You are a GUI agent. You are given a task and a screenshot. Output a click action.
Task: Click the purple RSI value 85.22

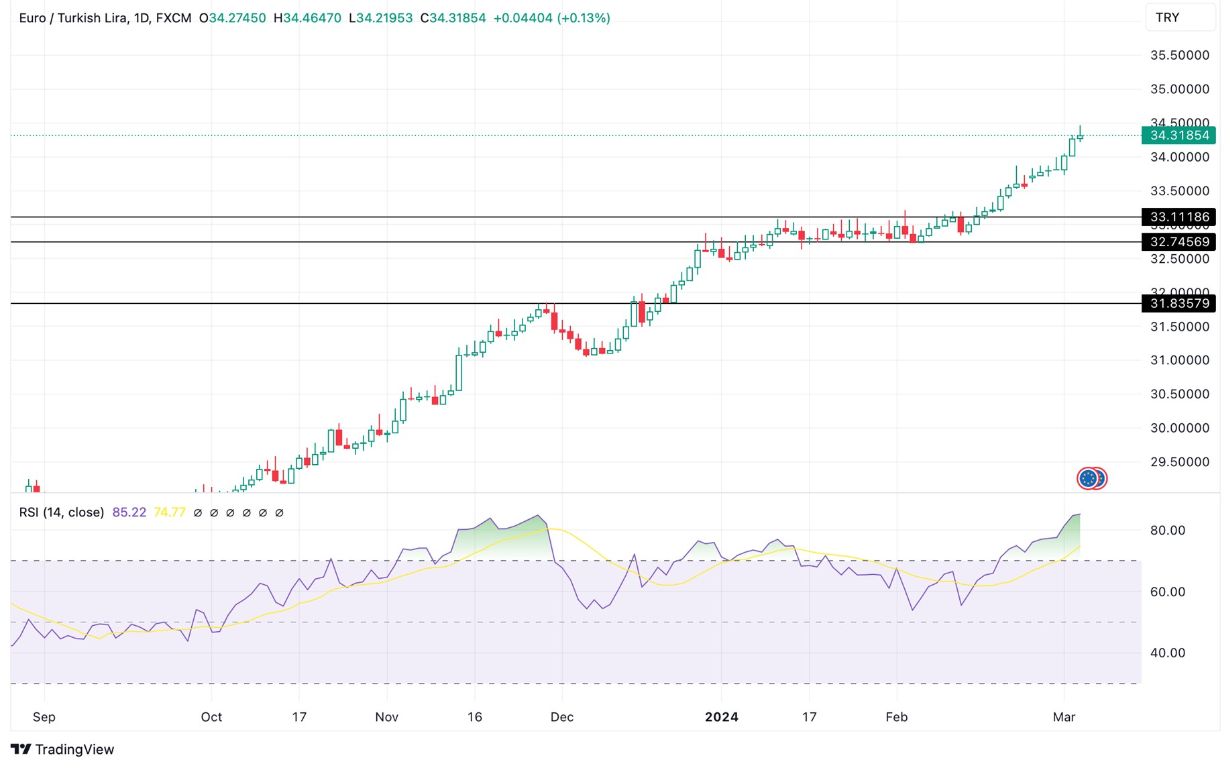coord(128,512)
